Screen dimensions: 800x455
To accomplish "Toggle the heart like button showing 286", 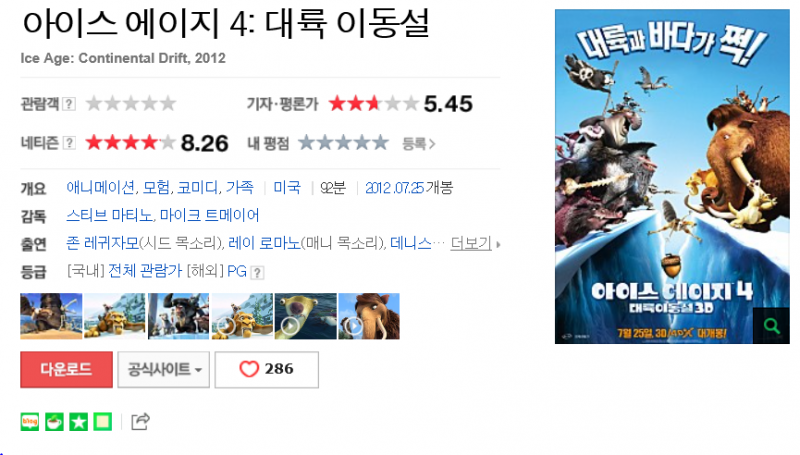I will (x=267, y=369).
